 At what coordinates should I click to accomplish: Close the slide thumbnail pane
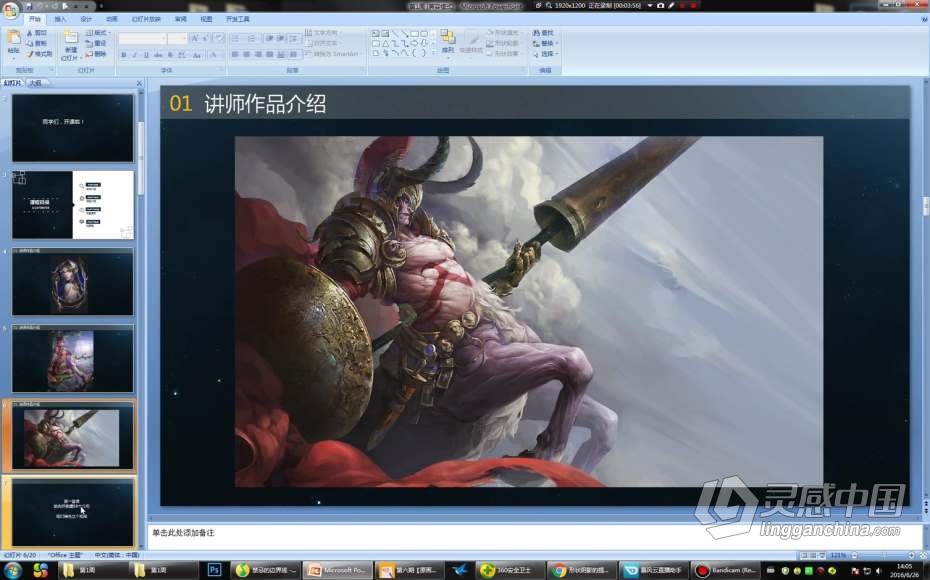pos(139,83)
